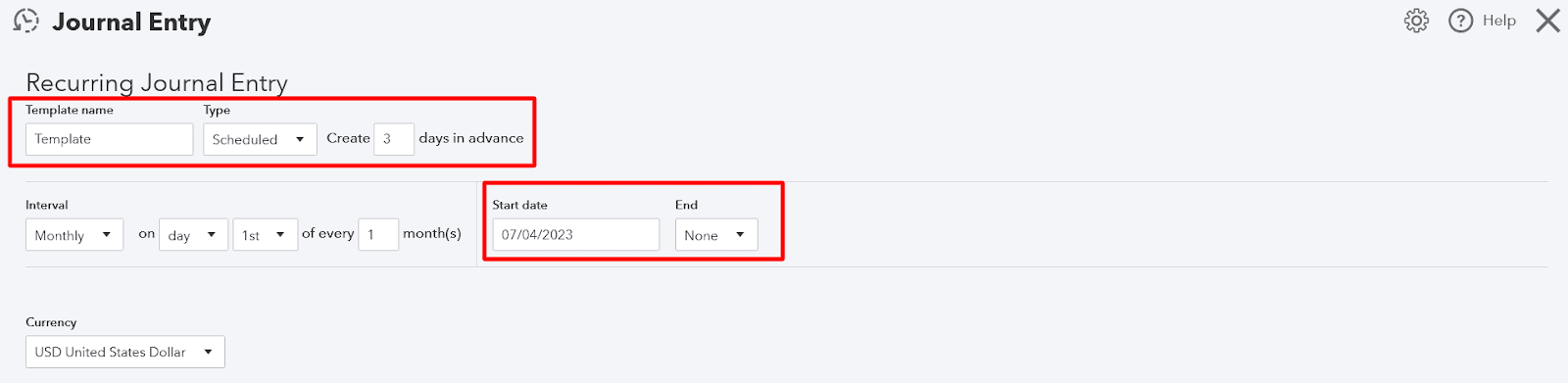Click the days in advance number field
This screenshot has height=383, width=1568.
tap(394, 139)
